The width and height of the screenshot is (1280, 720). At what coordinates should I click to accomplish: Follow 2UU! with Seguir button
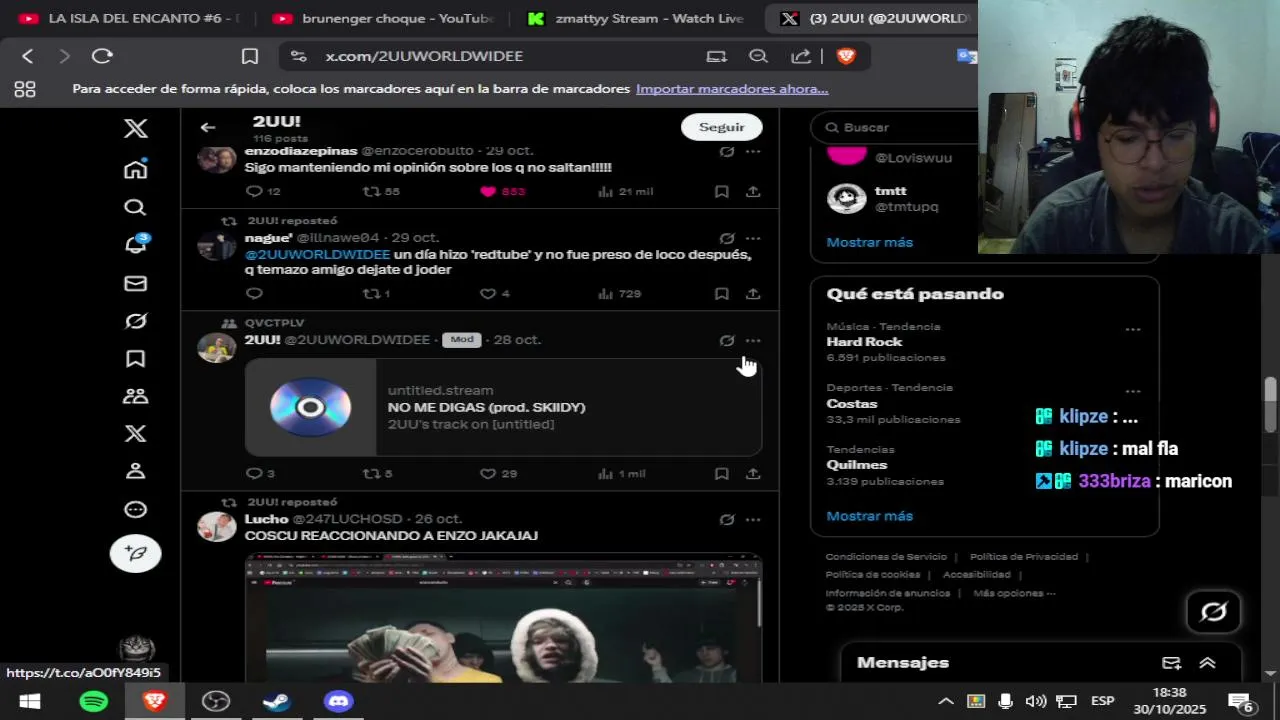(722, 127)
